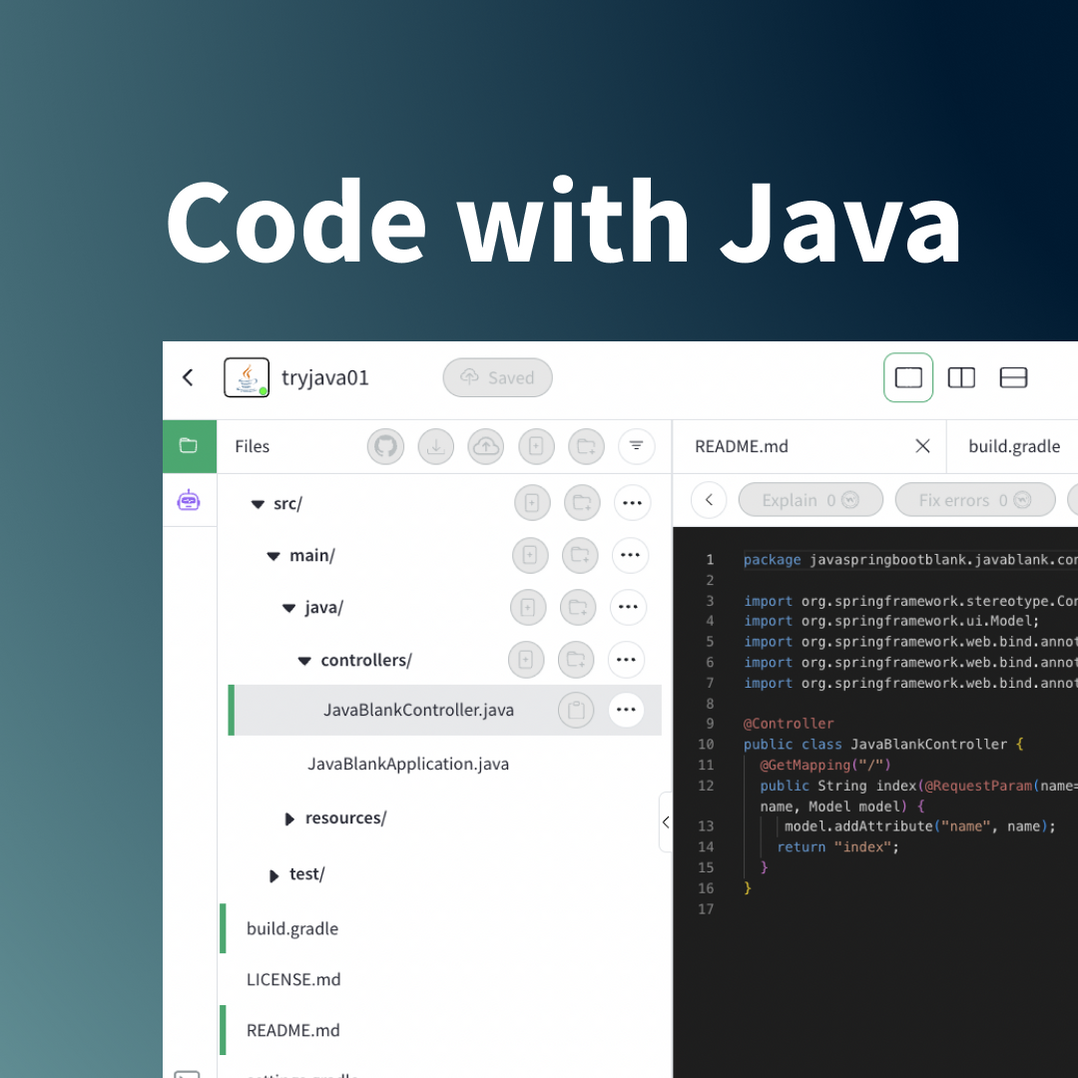This screenshot has height=1078, width=1078.
Task: Click the Saved status button
Action: (497, 377)
